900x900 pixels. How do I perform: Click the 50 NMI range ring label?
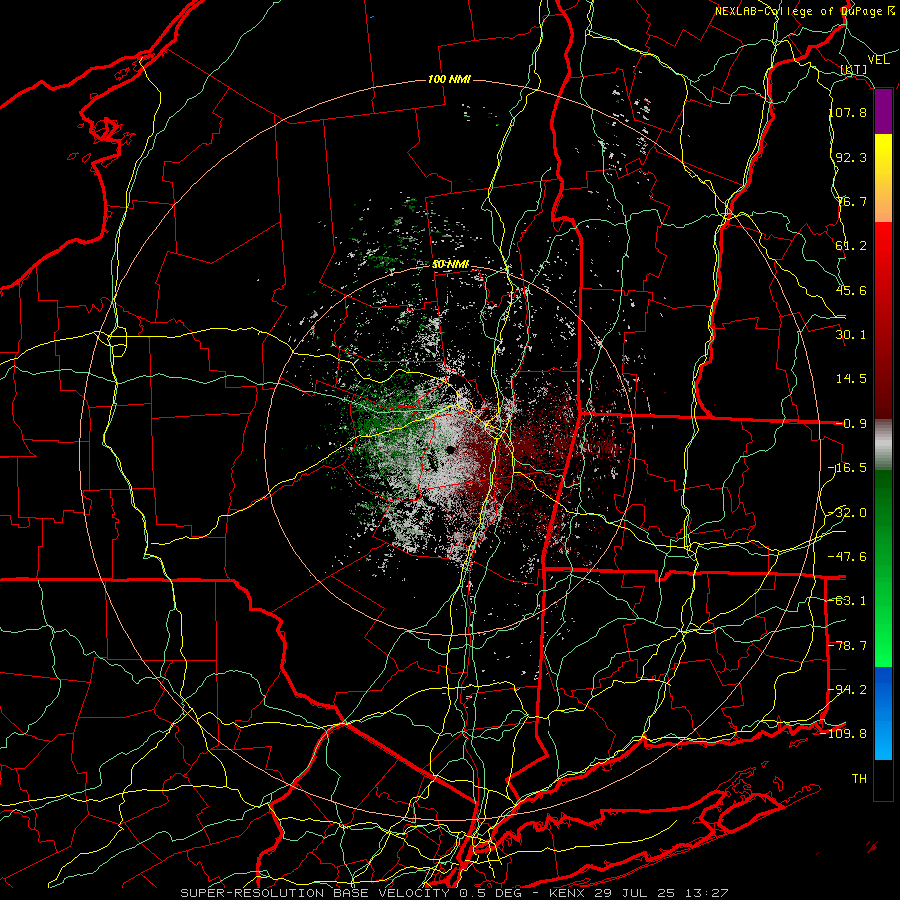coord(451,265)
